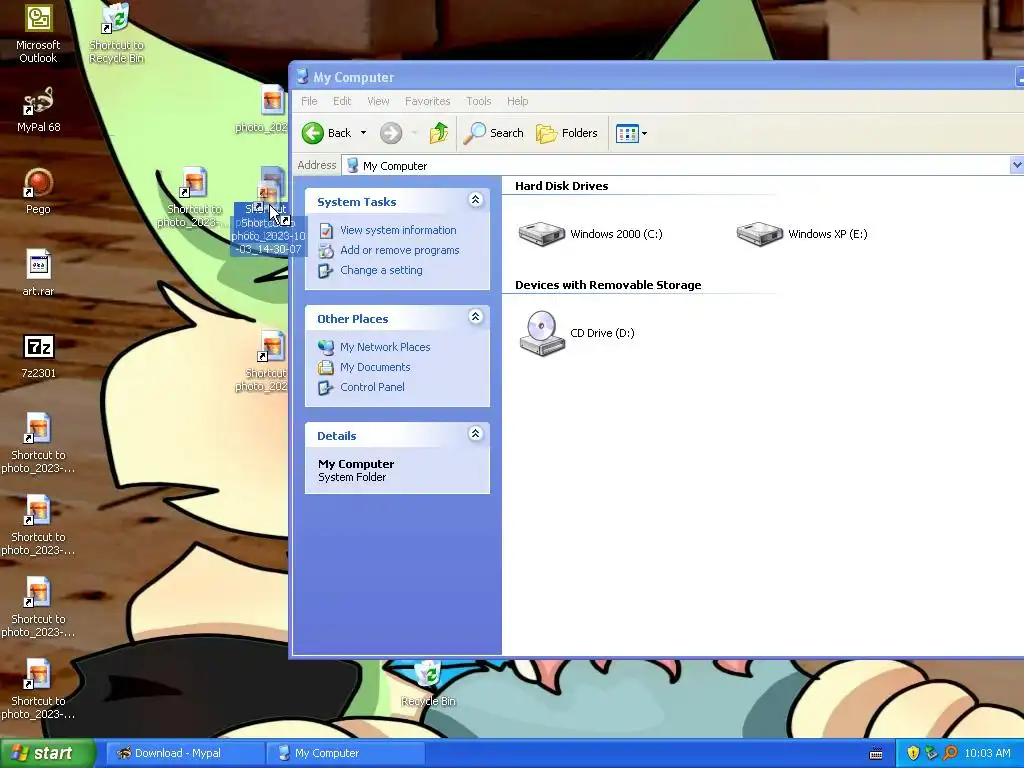This screenshot has height=768, width=1024.
Task: Open the Help menu
Action: click(x=518, y=101)
